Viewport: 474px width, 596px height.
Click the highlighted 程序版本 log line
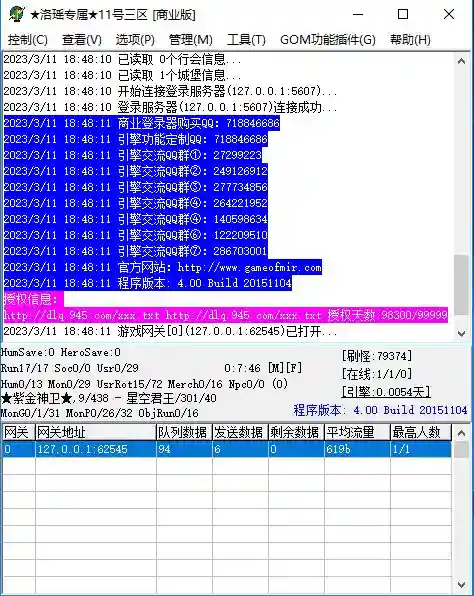tap(147, 283)
